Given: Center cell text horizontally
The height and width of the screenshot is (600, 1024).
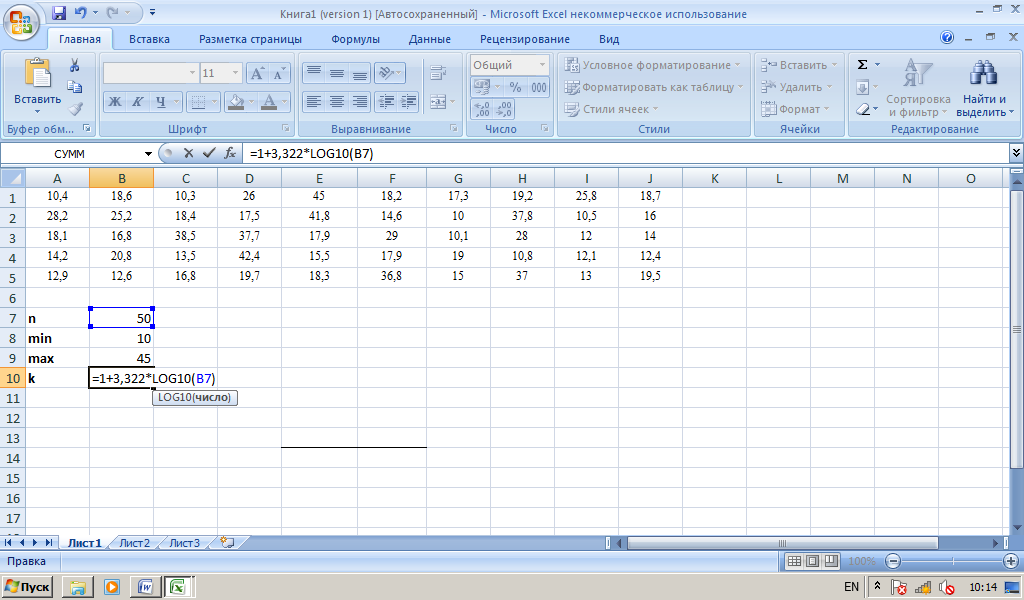Looking at the screenshot, I should [337, 102].
